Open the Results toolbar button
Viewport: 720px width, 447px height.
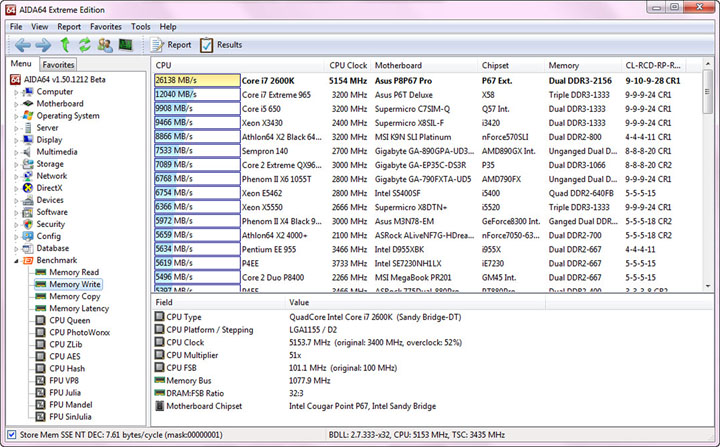click(x=221, y=45)
